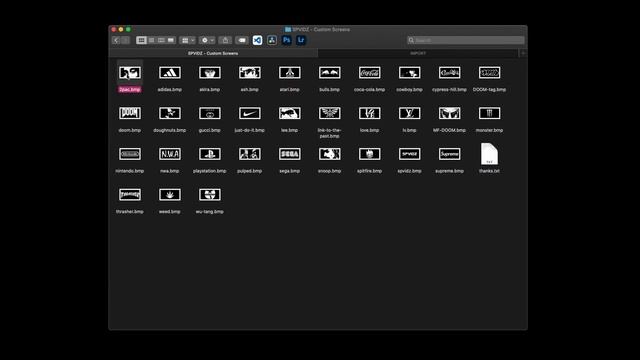The height and width of the screenshot is (360, 640).
Task: Switch to SPVIDZ - Custom Screens tab
Action: [x=213, y=53]
